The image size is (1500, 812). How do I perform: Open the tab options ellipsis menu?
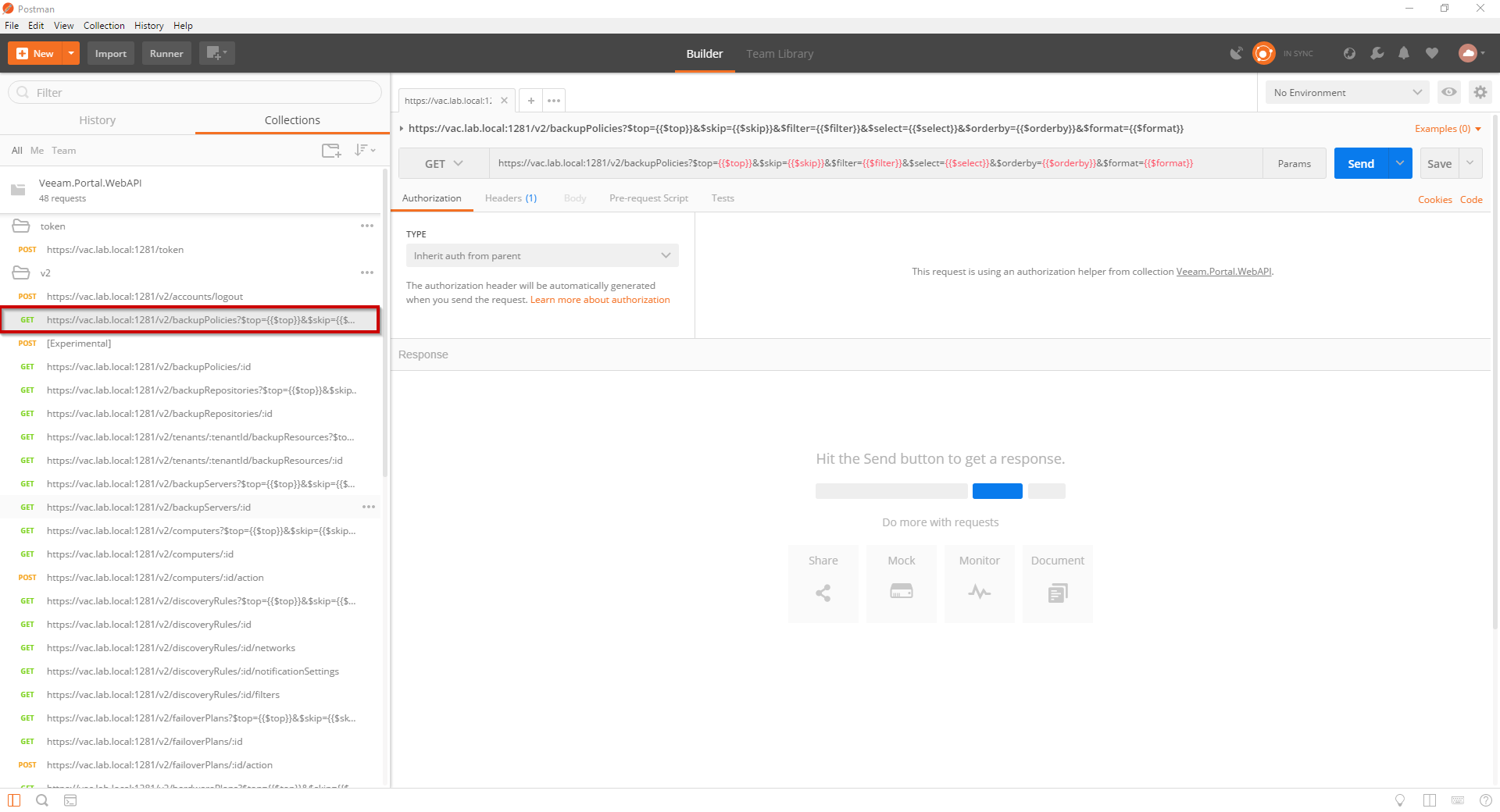pyautogui.click(x=554, y=100)
